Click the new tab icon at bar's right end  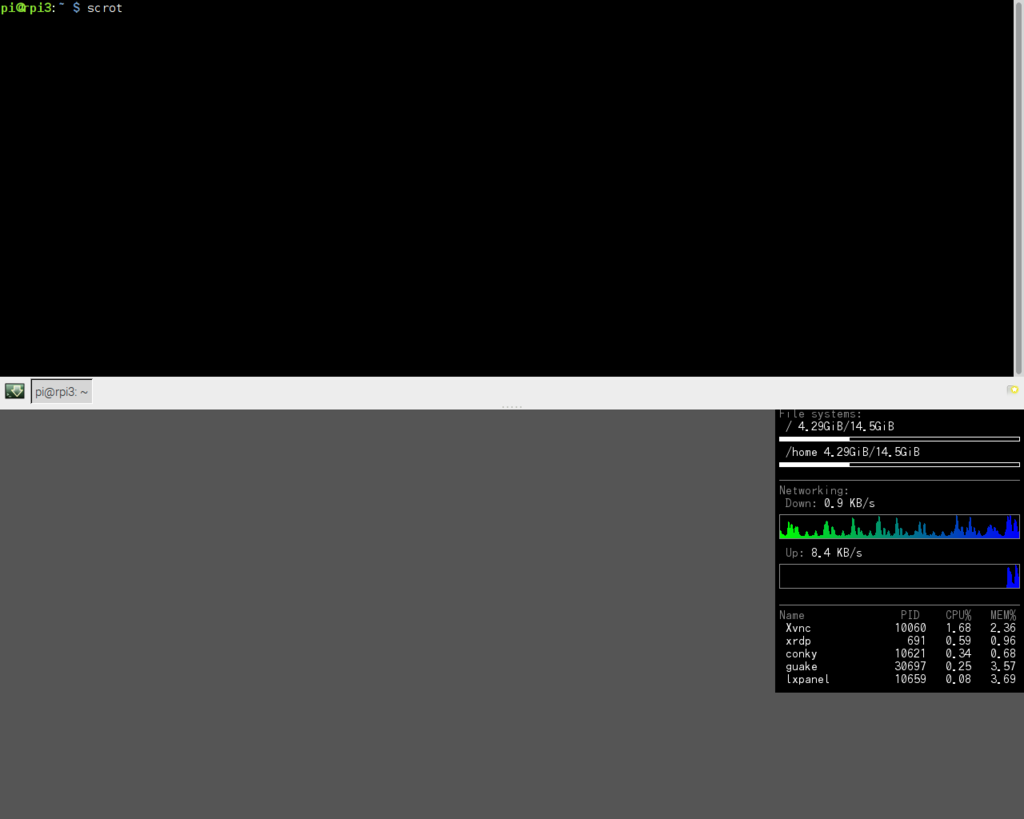(x=1012, y=390)
